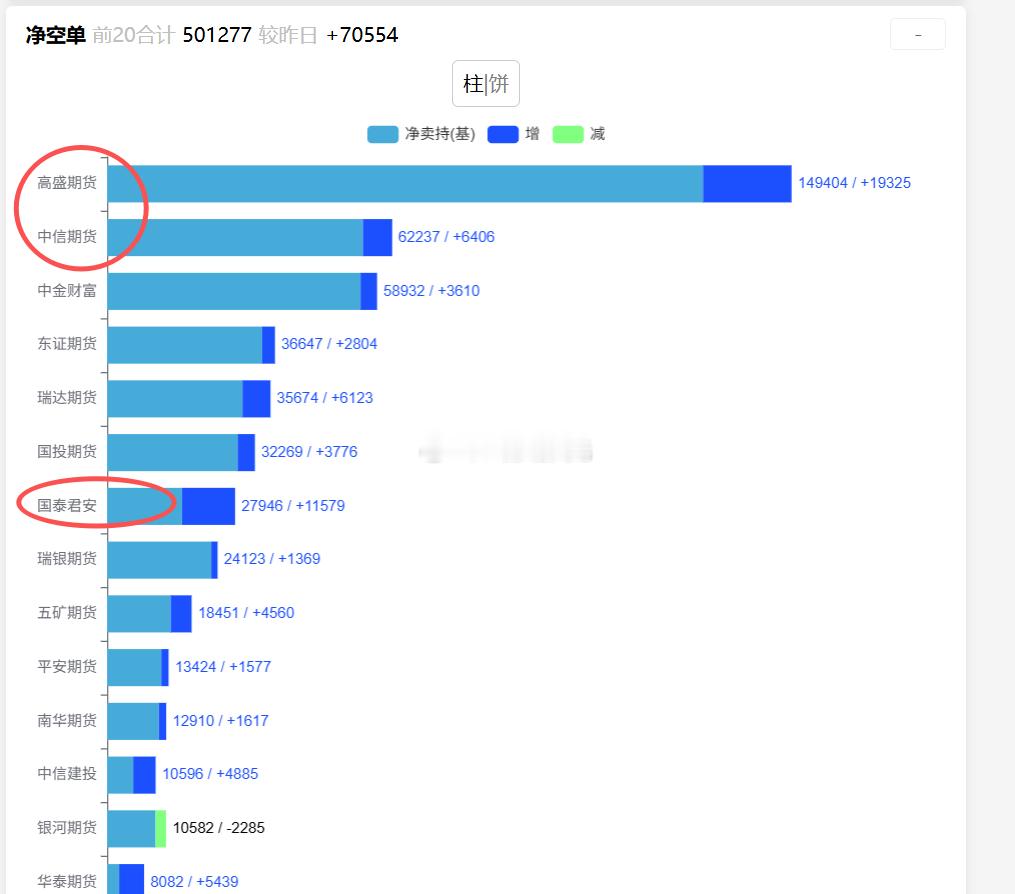Image resolution: width=1015 pixels, height=894 pixels.
Task: Select the 国泰君安 axis label
Action: 67,506
